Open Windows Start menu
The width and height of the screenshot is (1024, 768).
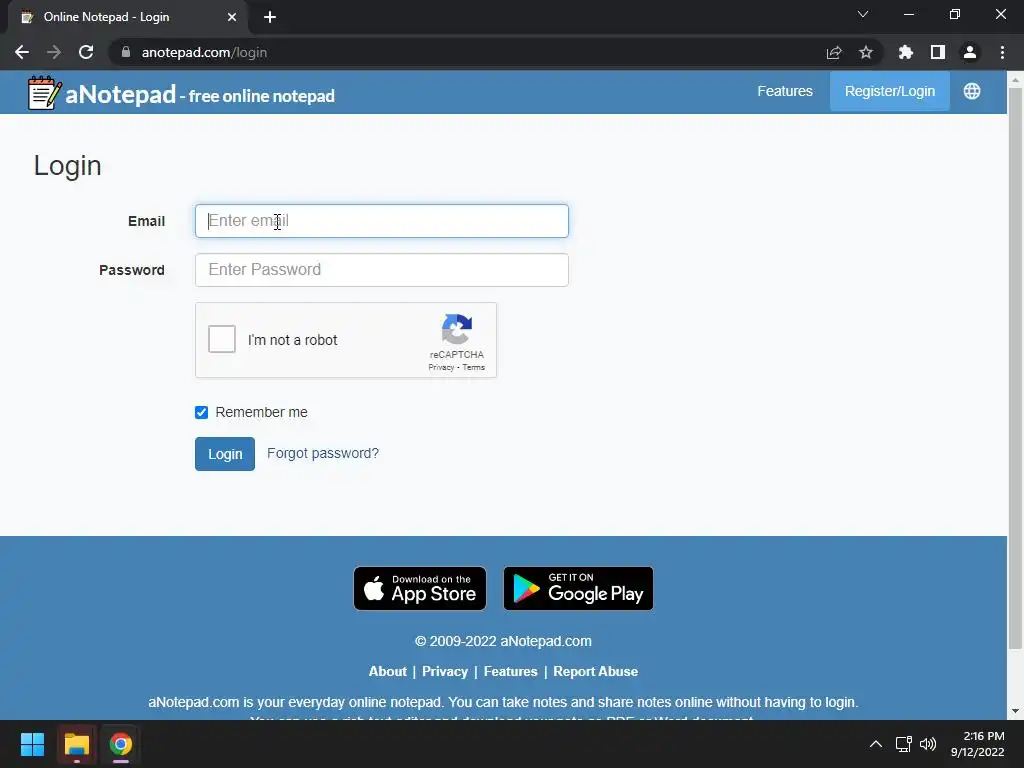[32, 744]
